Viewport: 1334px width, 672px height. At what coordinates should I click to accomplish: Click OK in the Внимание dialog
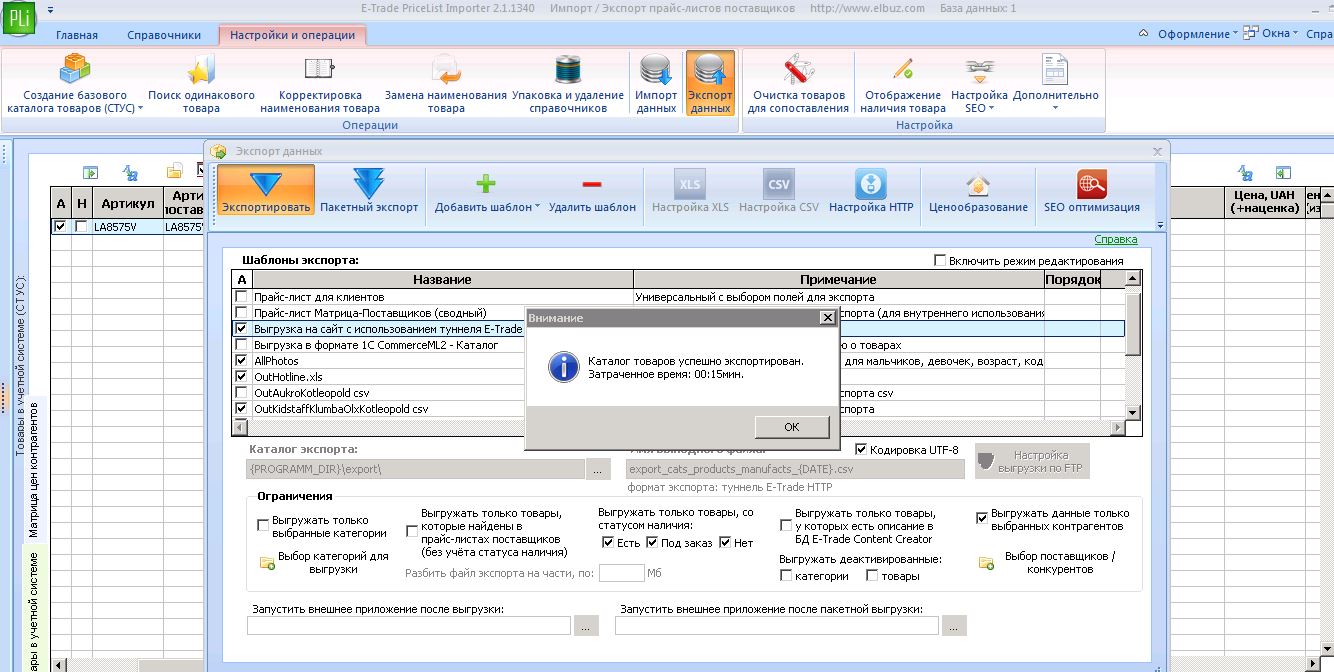tap(791, 427)
